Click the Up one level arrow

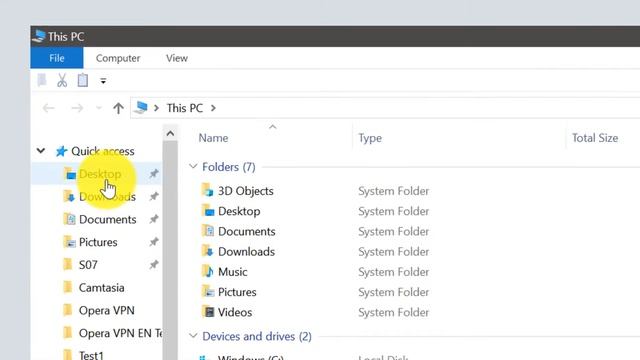[118, 108]
